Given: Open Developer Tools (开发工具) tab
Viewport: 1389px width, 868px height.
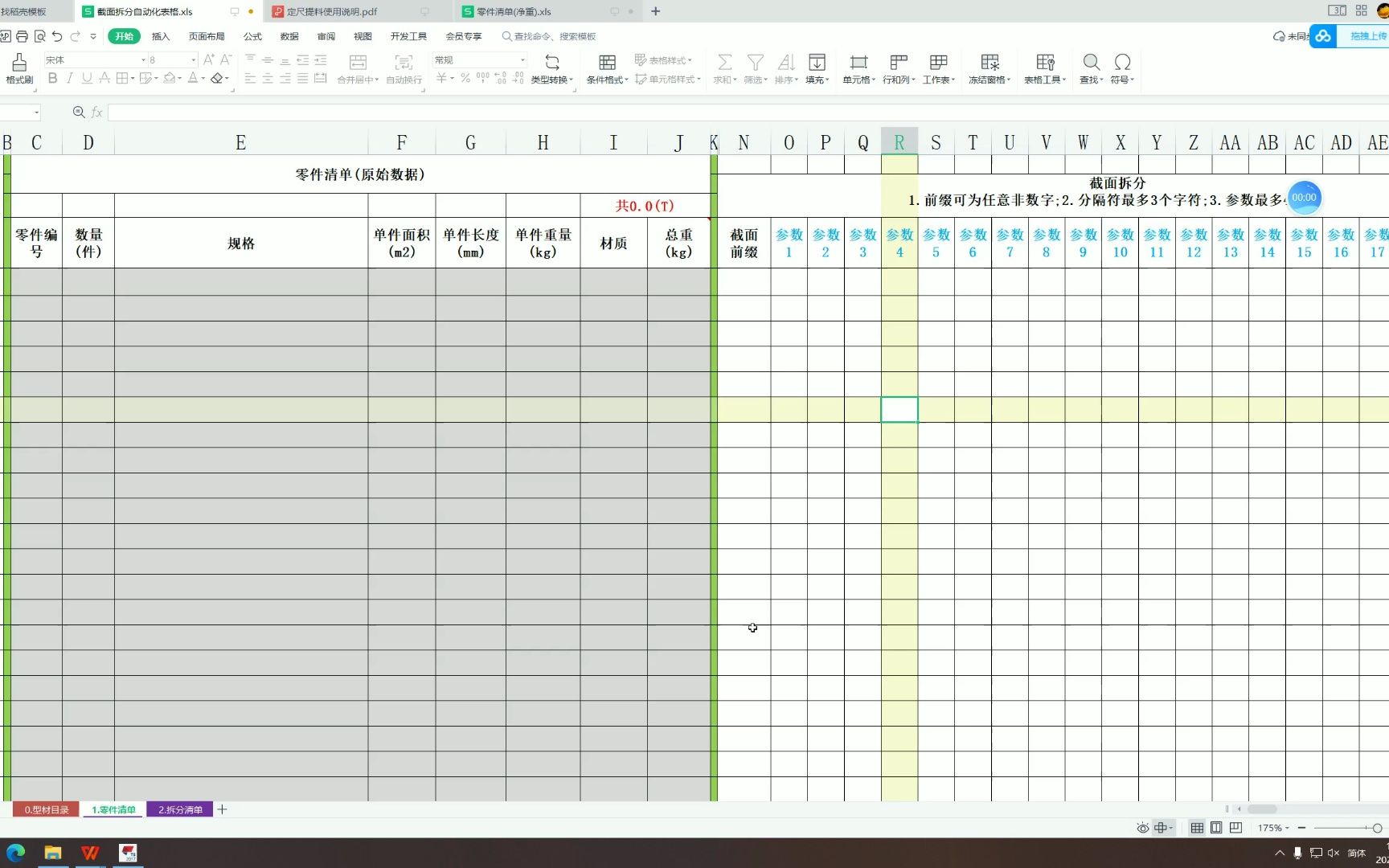Looking at the screenshot, I should [408, 36].
